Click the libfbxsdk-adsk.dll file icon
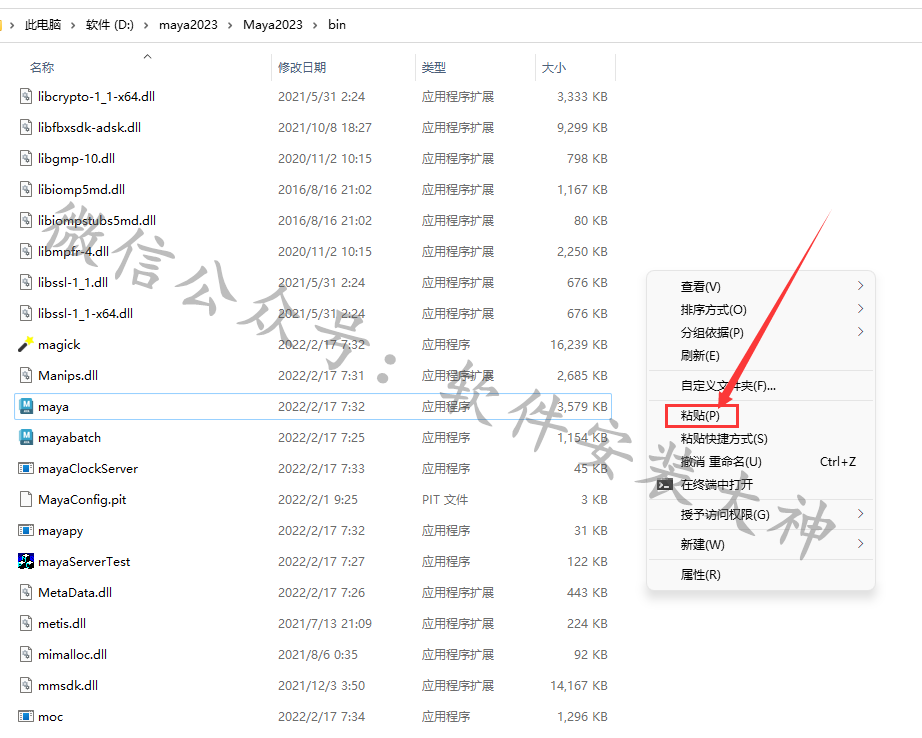Image resolution: width=922 pixels, height=738 pixels. coord(26,127)
